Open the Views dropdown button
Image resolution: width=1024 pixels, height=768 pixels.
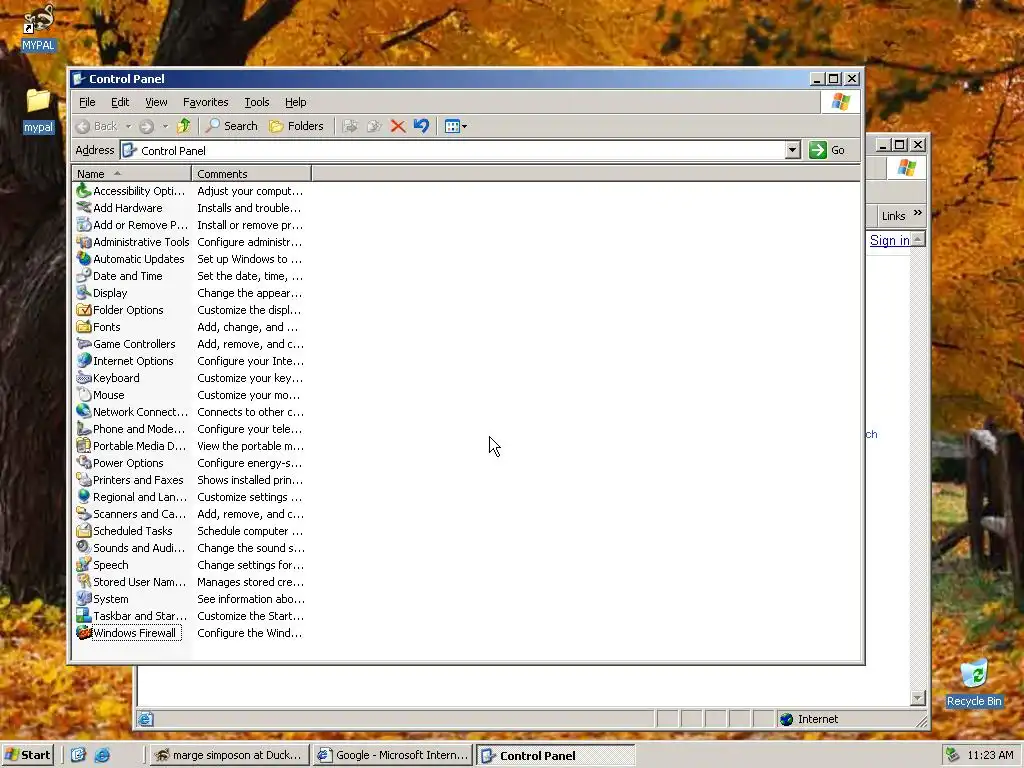click(455, 126)
